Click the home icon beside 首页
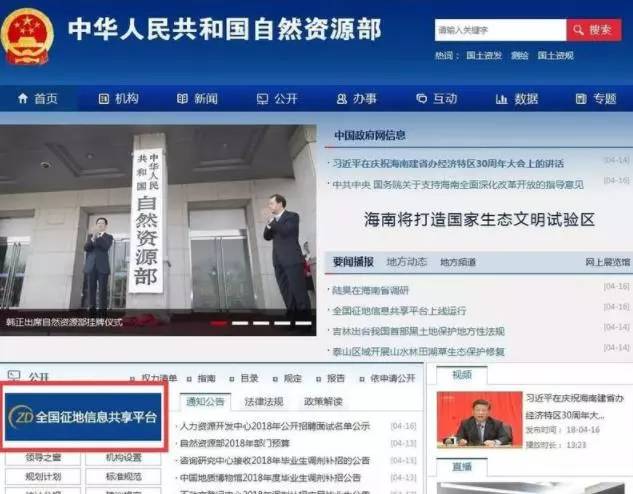 click(23, 98)
